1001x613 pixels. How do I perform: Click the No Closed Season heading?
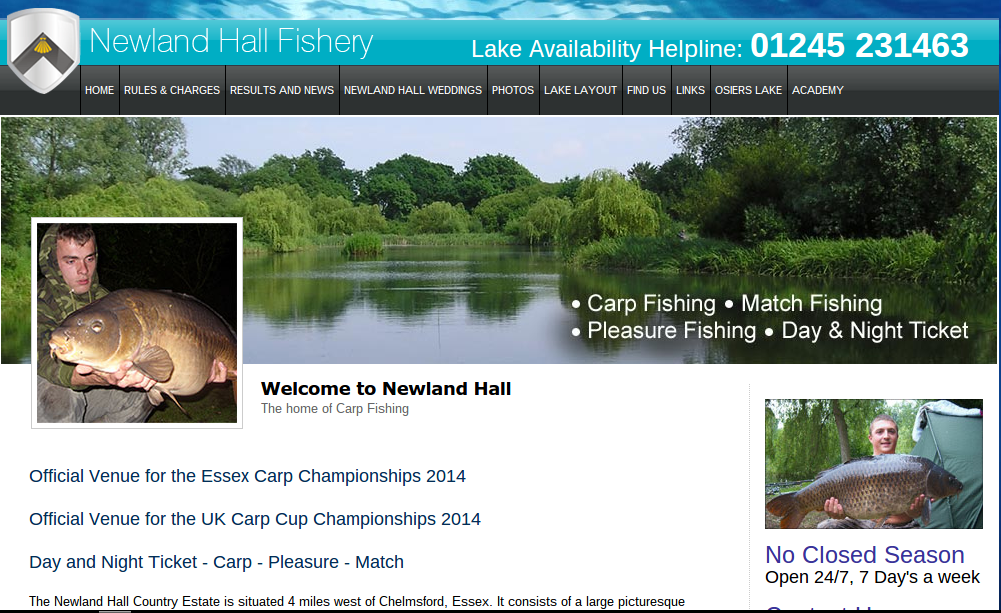[x=864, y=555]
